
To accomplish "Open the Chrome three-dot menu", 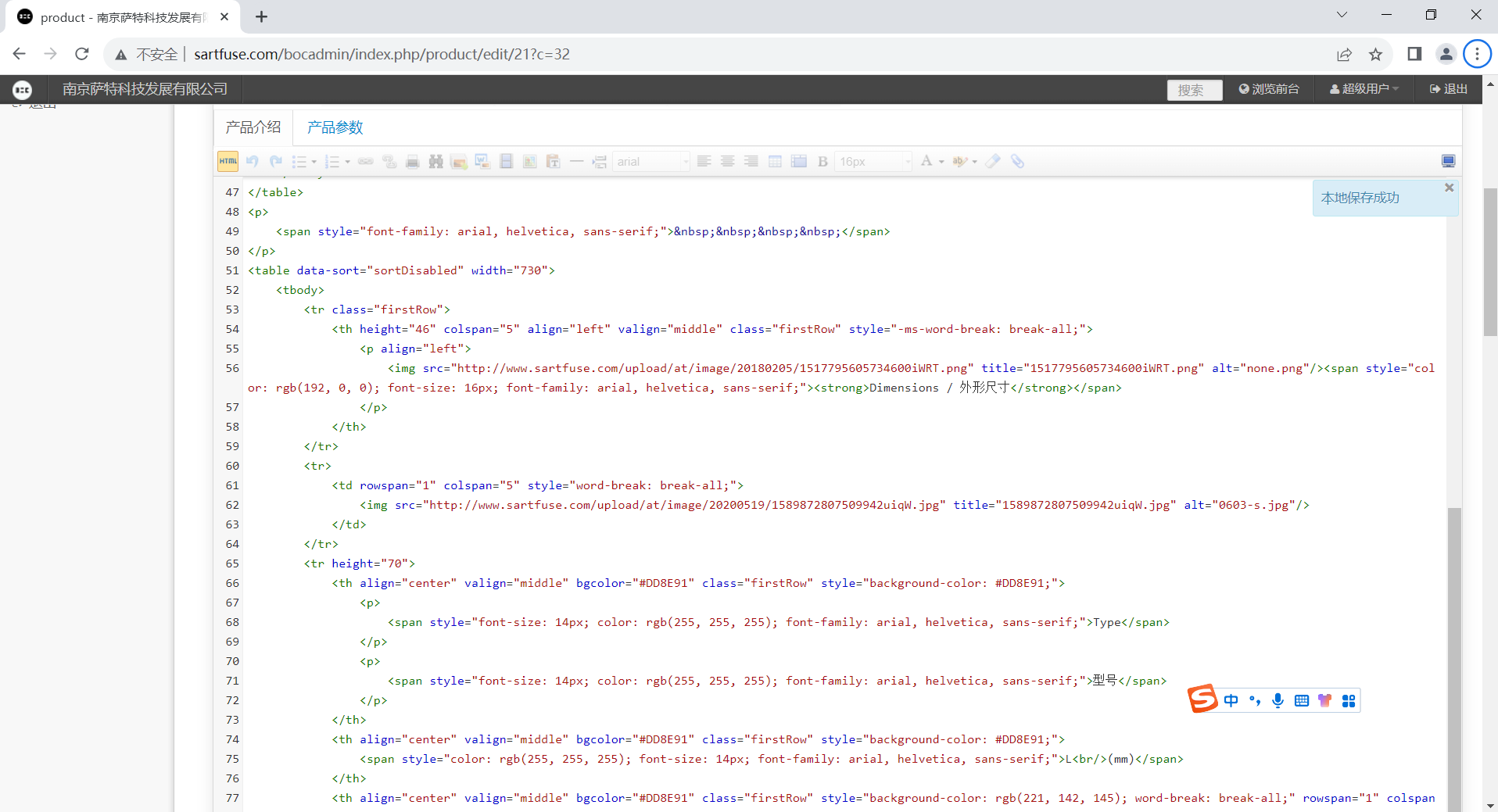I will [x=1477, y=54].
